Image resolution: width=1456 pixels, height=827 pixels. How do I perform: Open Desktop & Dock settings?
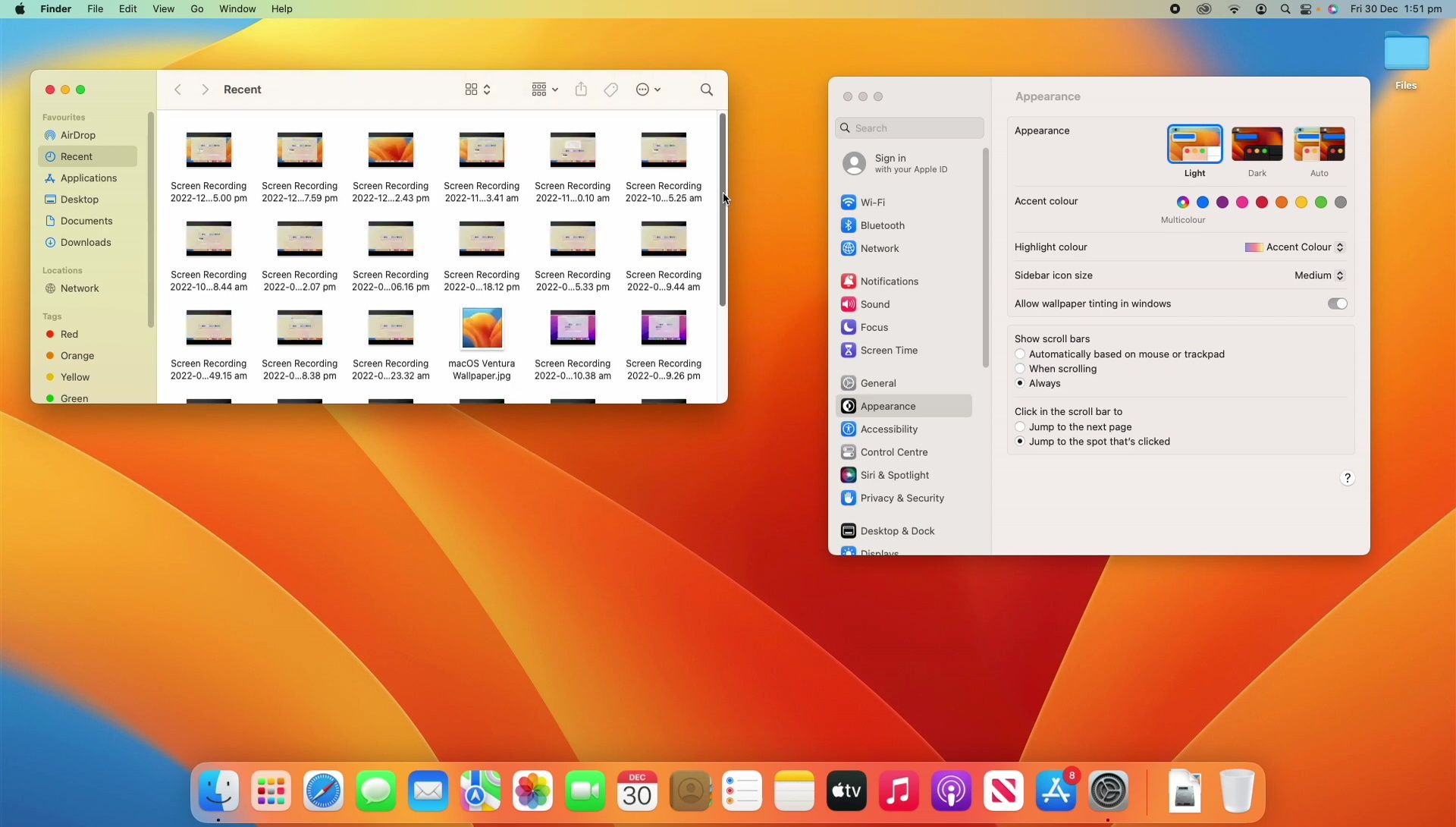(905, 531)
